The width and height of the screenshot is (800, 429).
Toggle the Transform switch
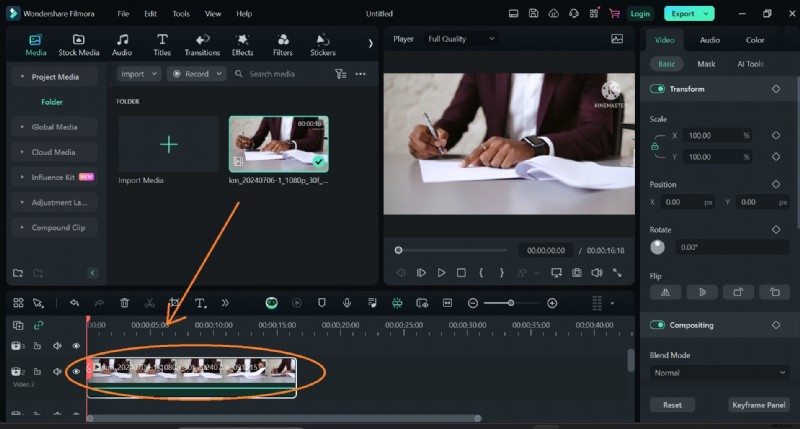click(x=657, y=89)
